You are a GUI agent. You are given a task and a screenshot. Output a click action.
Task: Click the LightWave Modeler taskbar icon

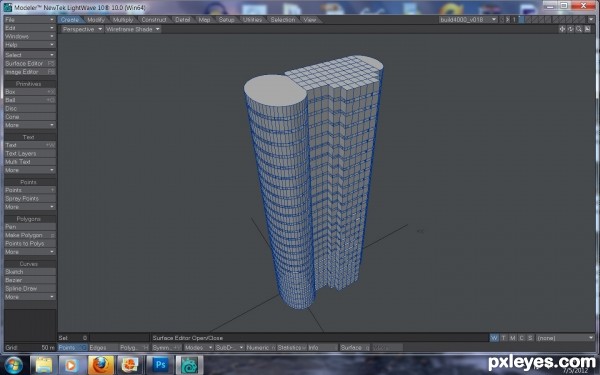coord(189,365)
